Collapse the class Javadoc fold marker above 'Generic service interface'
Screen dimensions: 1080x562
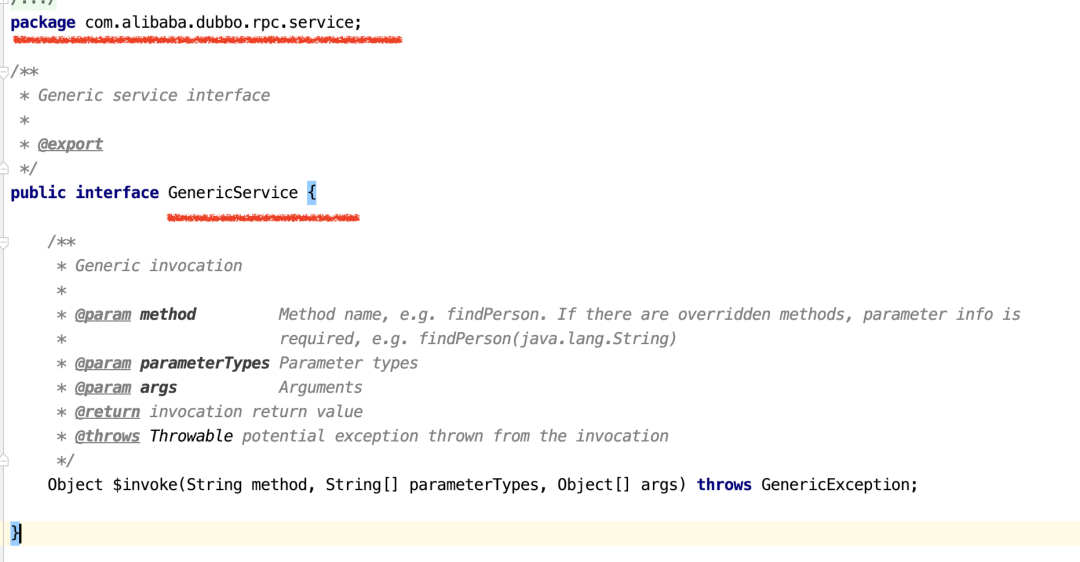coord(4,72)
